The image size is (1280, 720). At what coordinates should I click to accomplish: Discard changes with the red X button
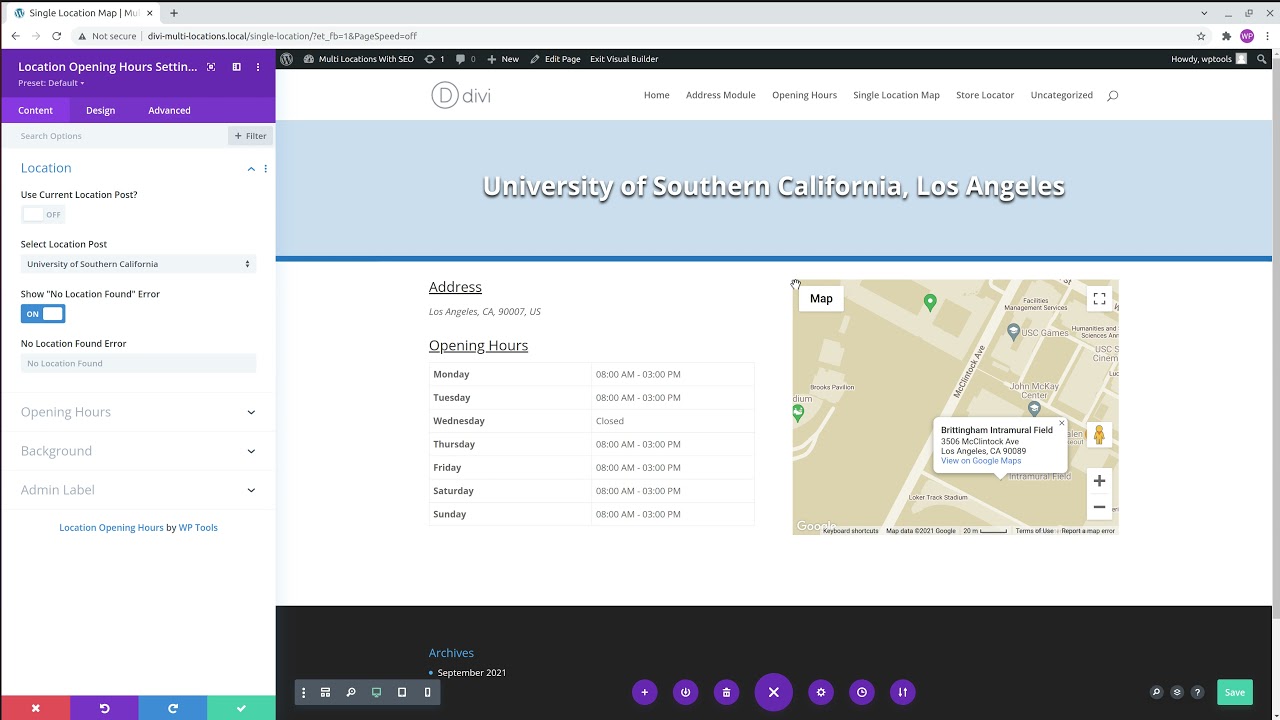pyautogui.click(x=35, y=708)
